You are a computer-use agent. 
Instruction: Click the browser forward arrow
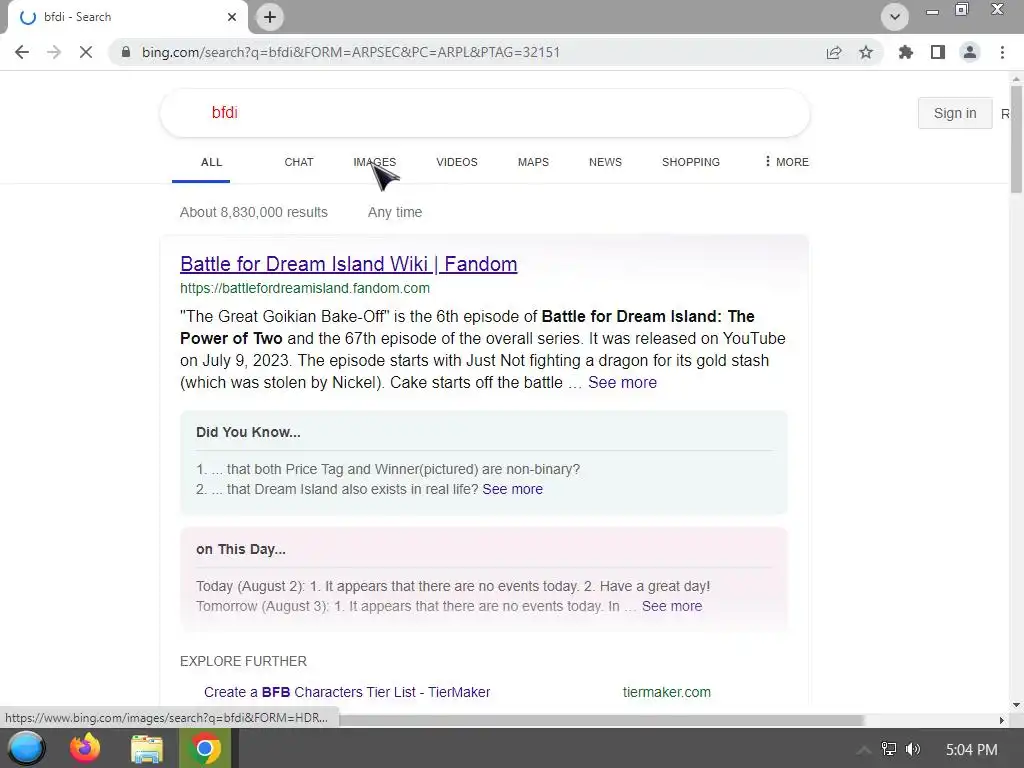54,52
